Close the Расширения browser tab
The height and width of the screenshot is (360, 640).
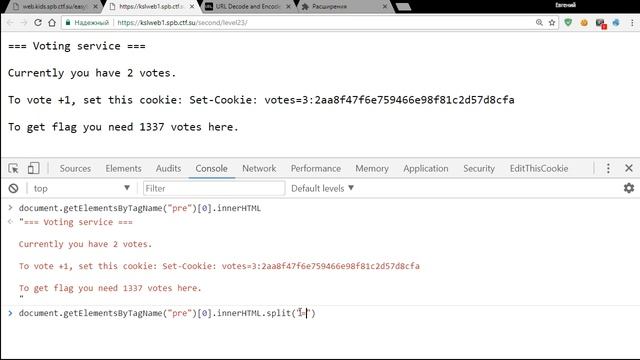[385, 7]
